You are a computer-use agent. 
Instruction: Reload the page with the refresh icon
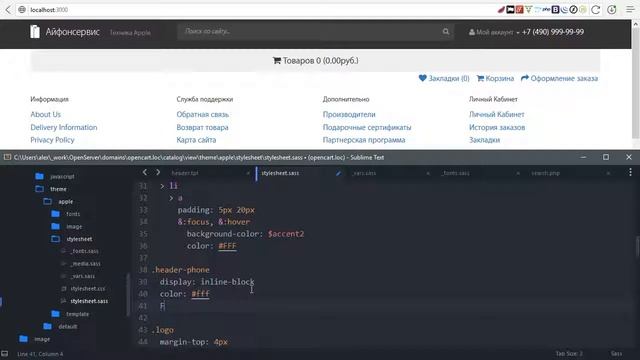point(596,10)
